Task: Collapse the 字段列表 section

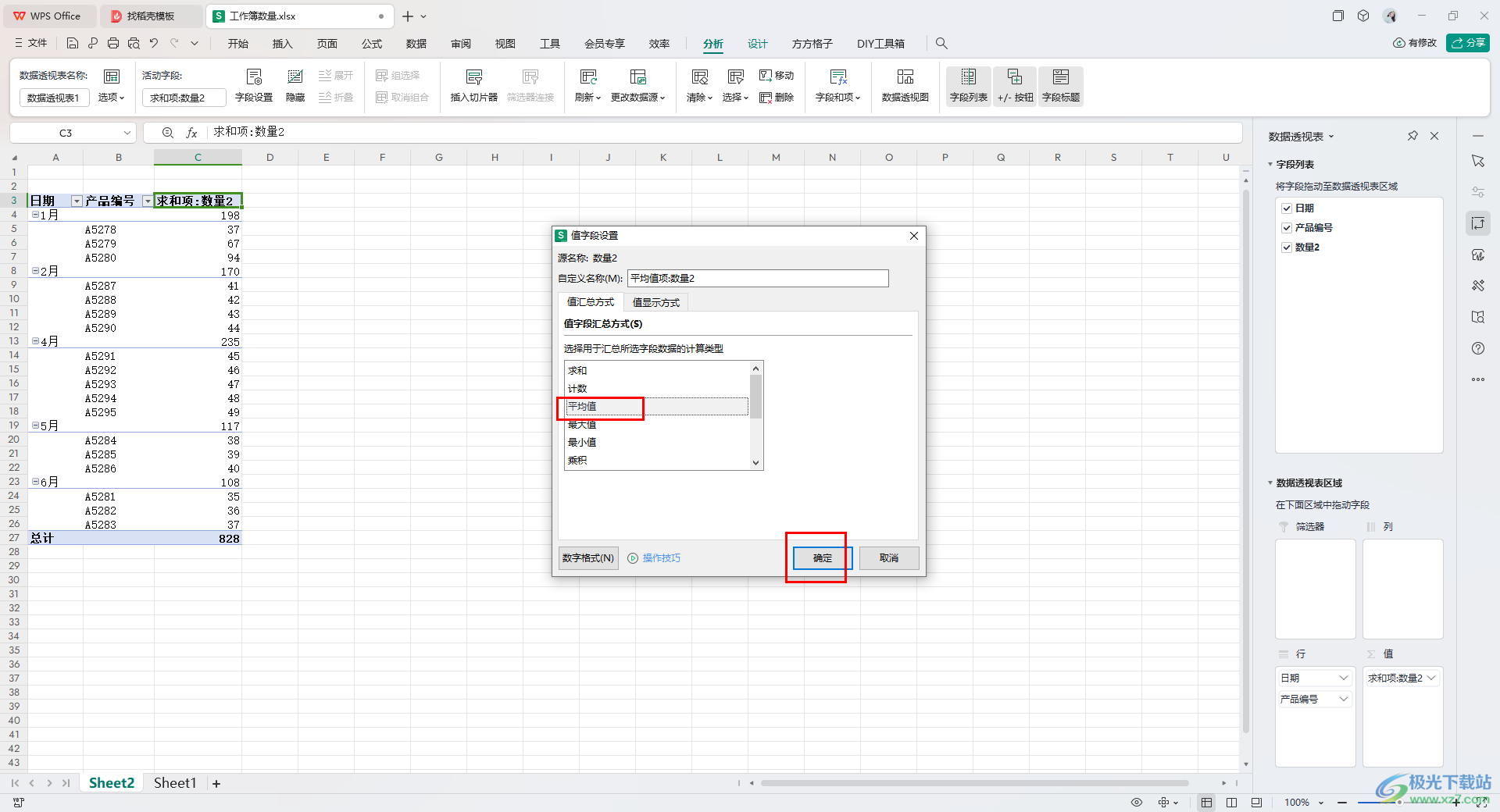Action: click(x=1270, y=165)
